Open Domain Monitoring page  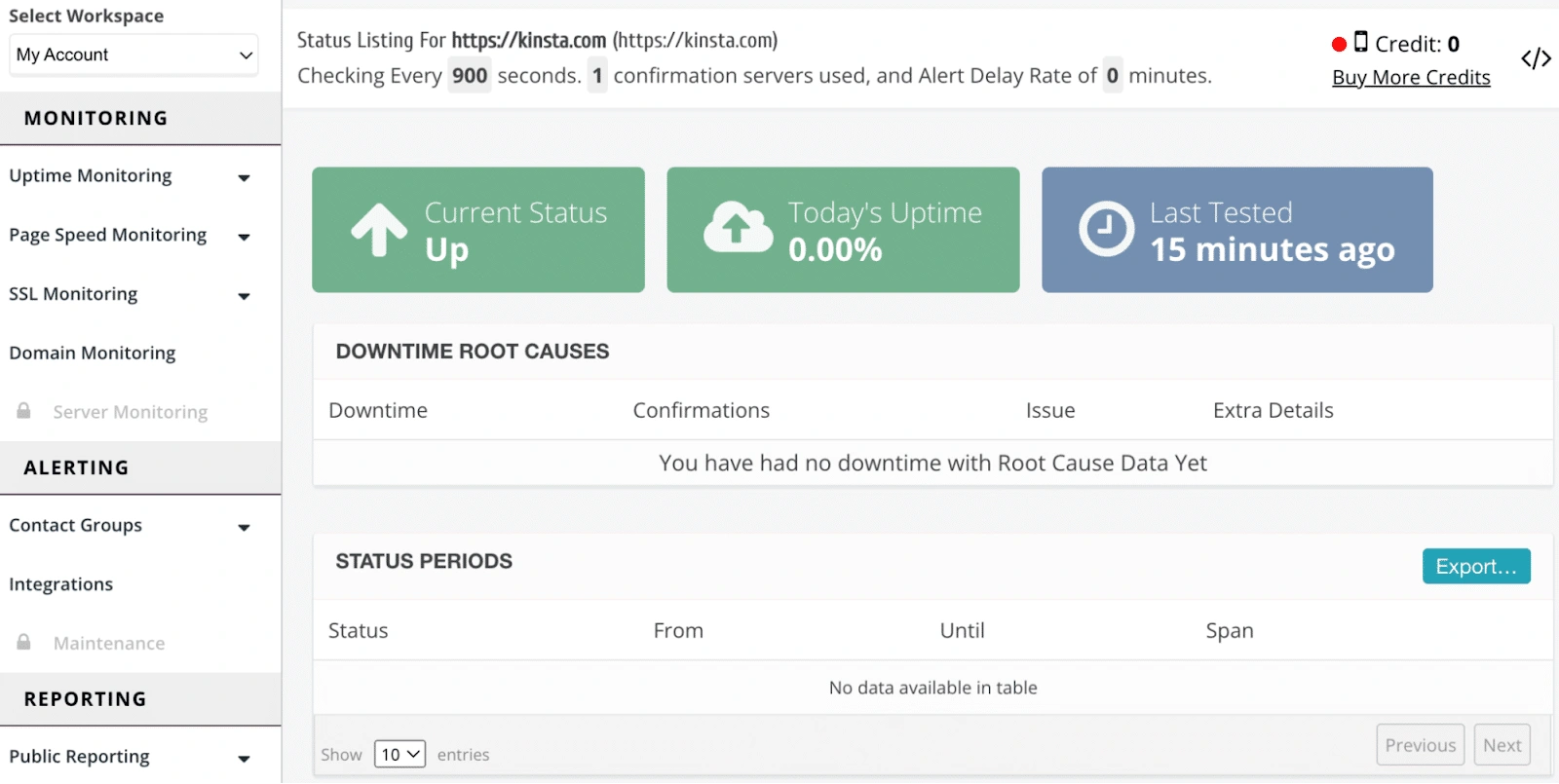pyautogui.click(x=93, y=353)
